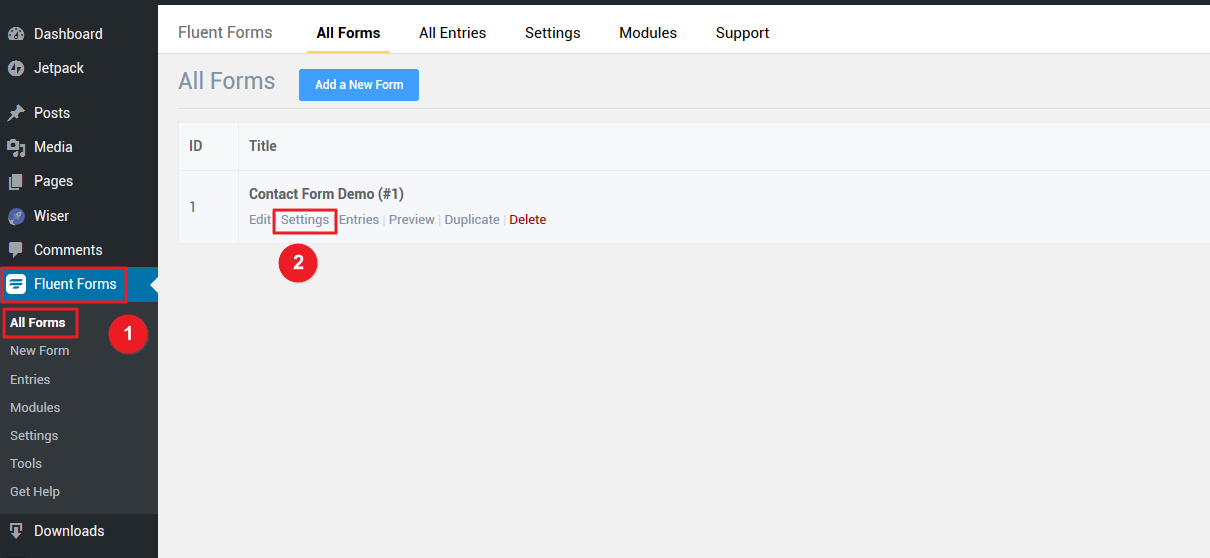Switch to the Modules tab
The width and height of the screenshot is (1210, 558).
pyautogui.click(x=648, y=33)
